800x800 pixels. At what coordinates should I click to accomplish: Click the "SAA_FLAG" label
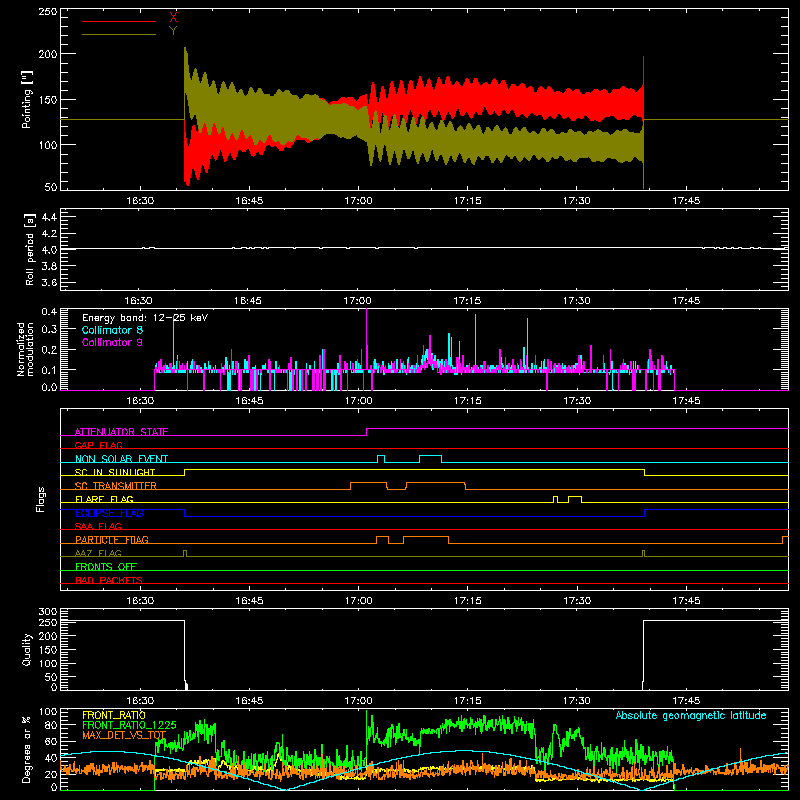(x=98, y=526)
